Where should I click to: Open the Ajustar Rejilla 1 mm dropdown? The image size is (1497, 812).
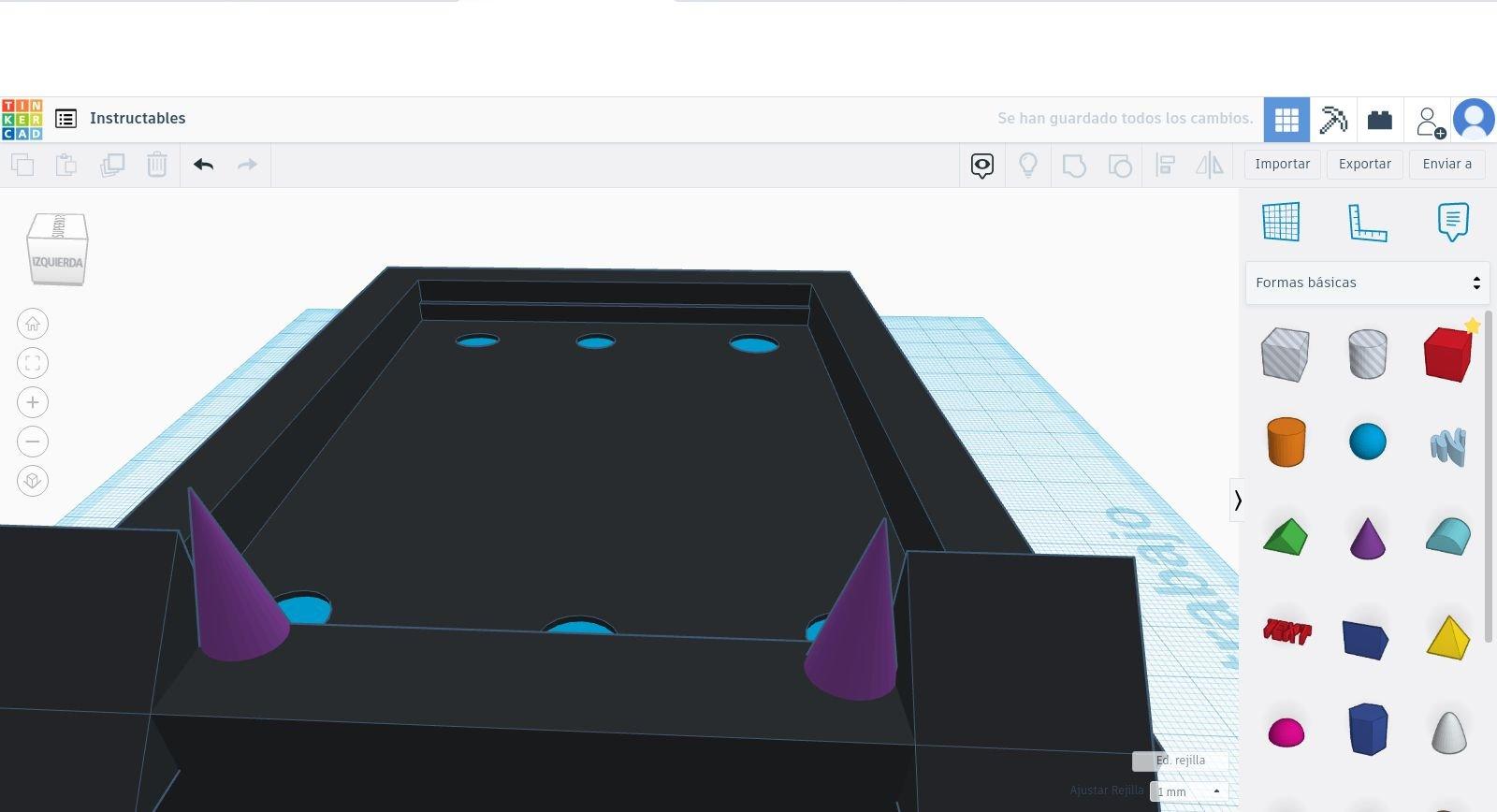1188,791
